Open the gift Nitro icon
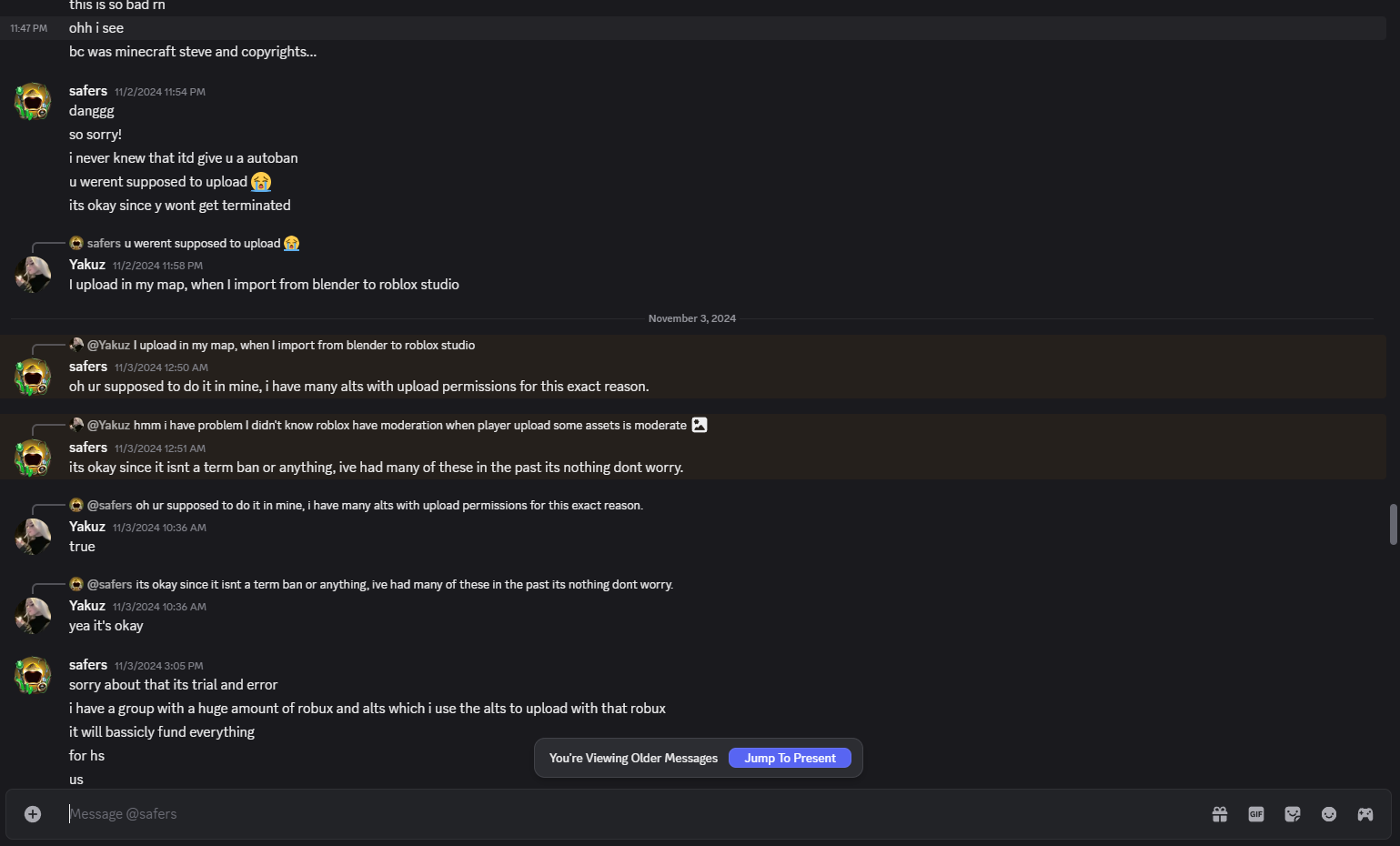 coord(1220,814)
